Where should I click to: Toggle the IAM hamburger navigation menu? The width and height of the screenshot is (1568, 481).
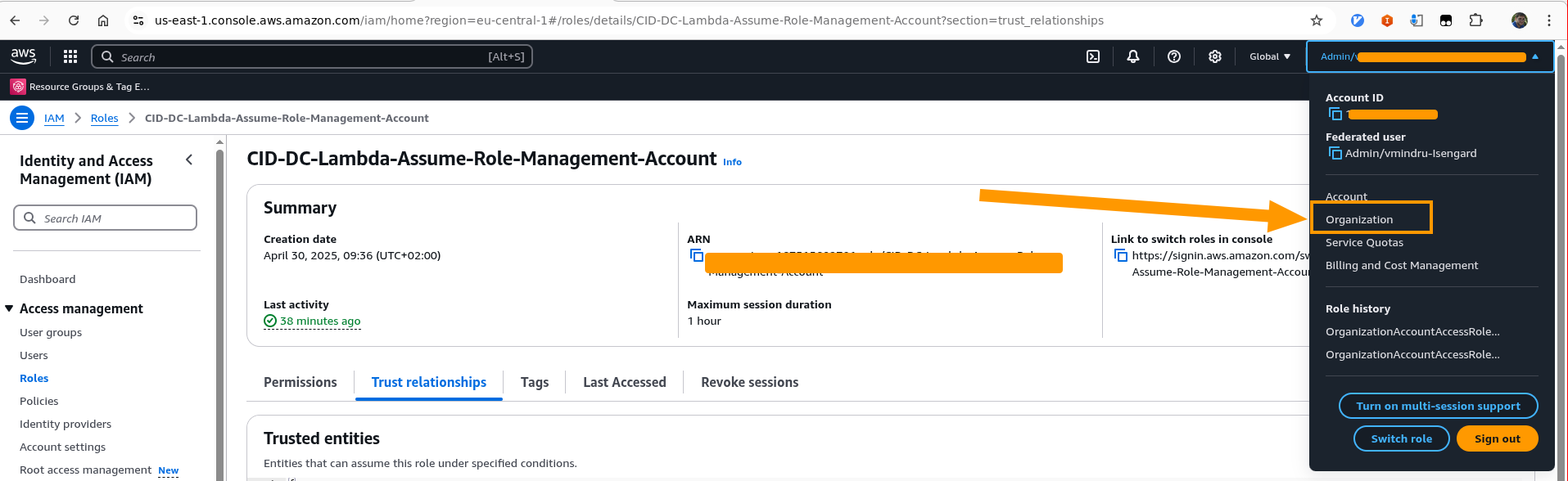pos(22,118)
